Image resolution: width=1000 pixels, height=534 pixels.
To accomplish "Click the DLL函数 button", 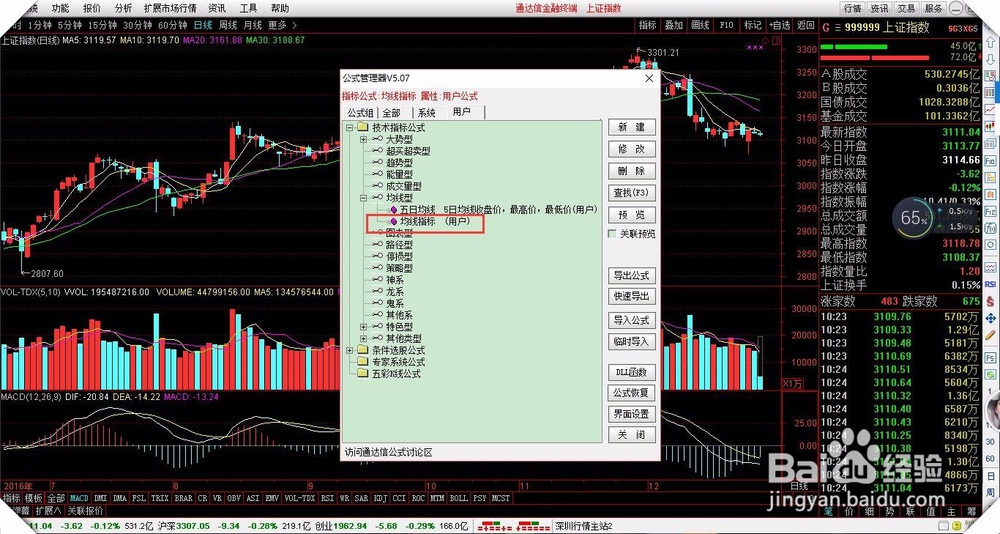I will pos(632,372).
